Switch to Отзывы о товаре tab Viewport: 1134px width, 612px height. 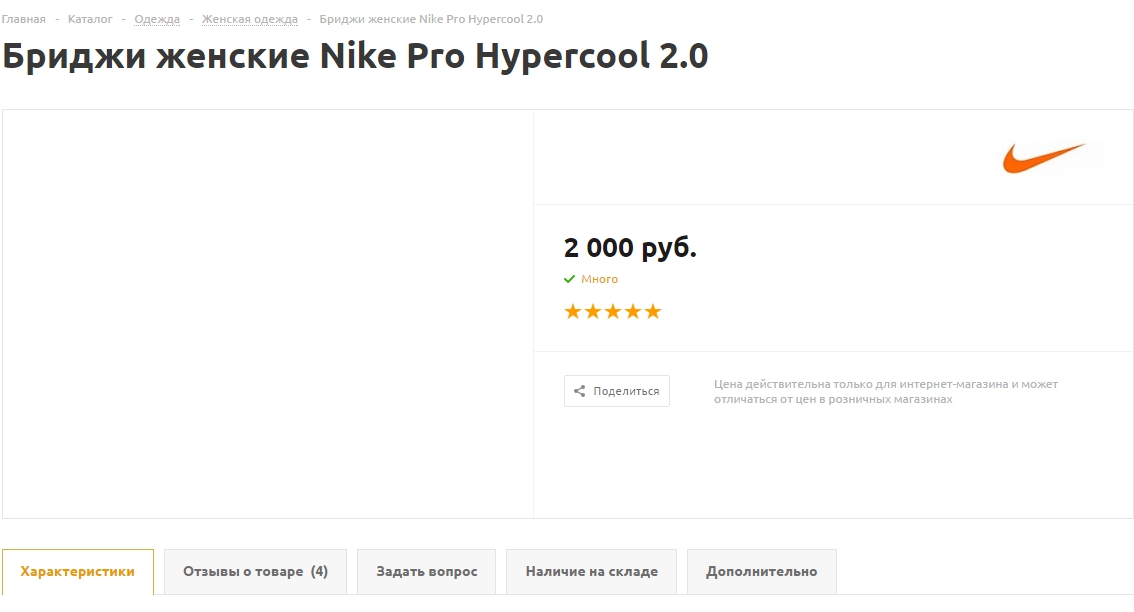(x=255, y=571)
